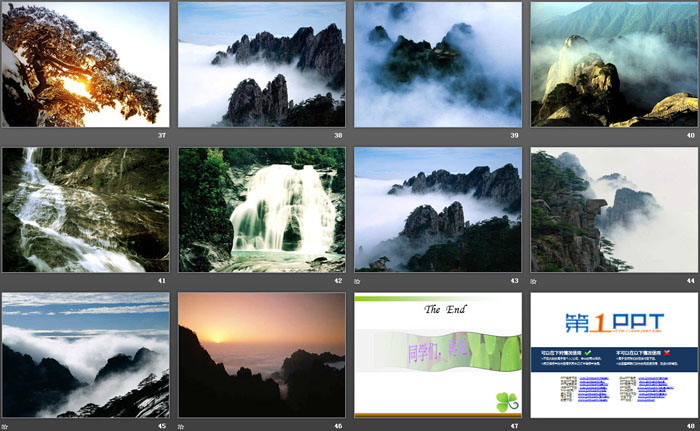700x431 pixels.
Task: Open slide 46 with the sunset silhouette
Action: click(262, 355)
